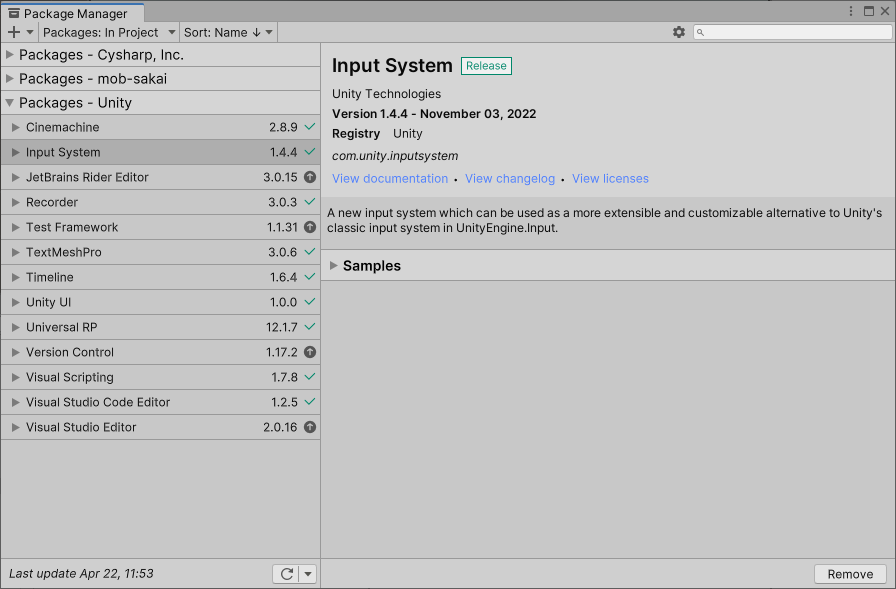Open the View changelog link
Image resolution: width=896 pixels, height=589 pixels.
pos(510,179)
